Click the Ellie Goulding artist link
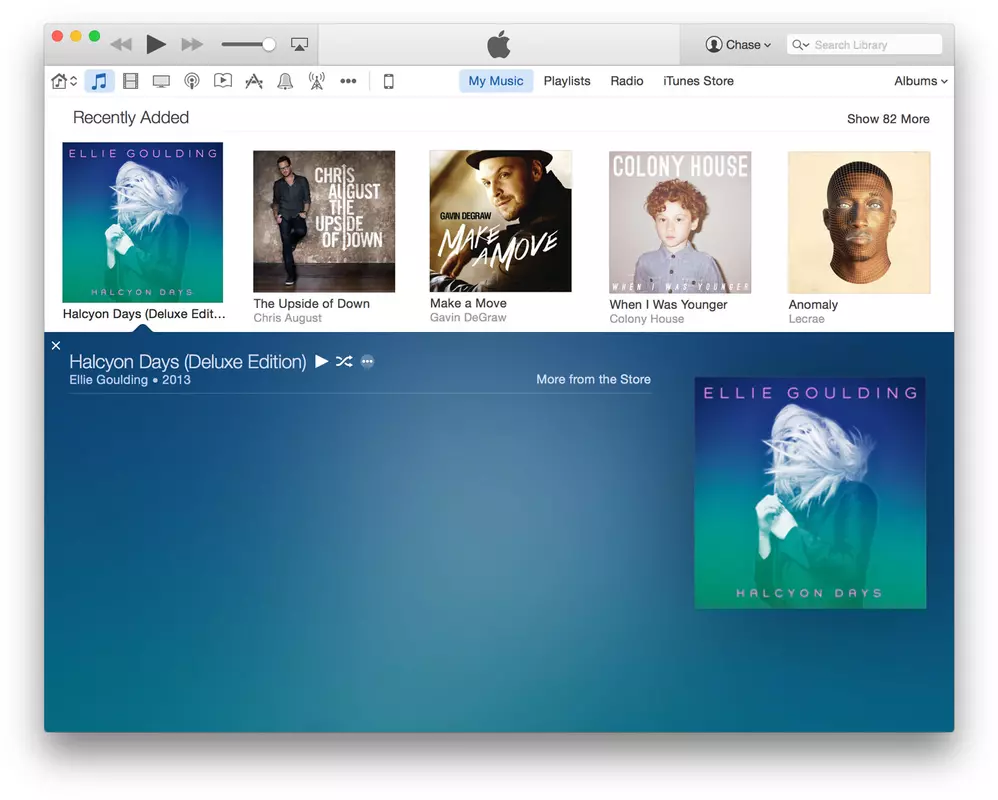The width and height of the screenshot is (998, 800). pos(108,380)
